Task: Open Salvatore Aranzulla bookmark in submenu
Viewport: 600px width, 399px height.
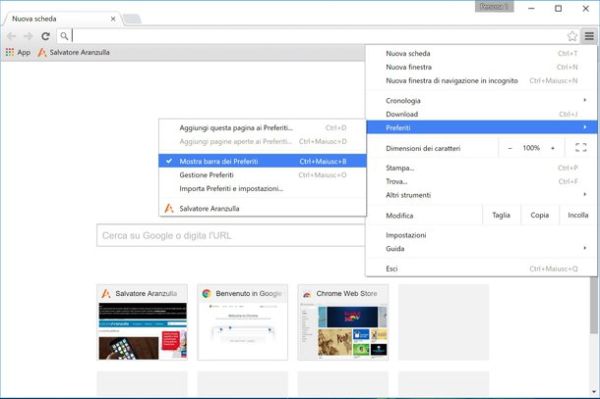Action: (x=262, y=208)
